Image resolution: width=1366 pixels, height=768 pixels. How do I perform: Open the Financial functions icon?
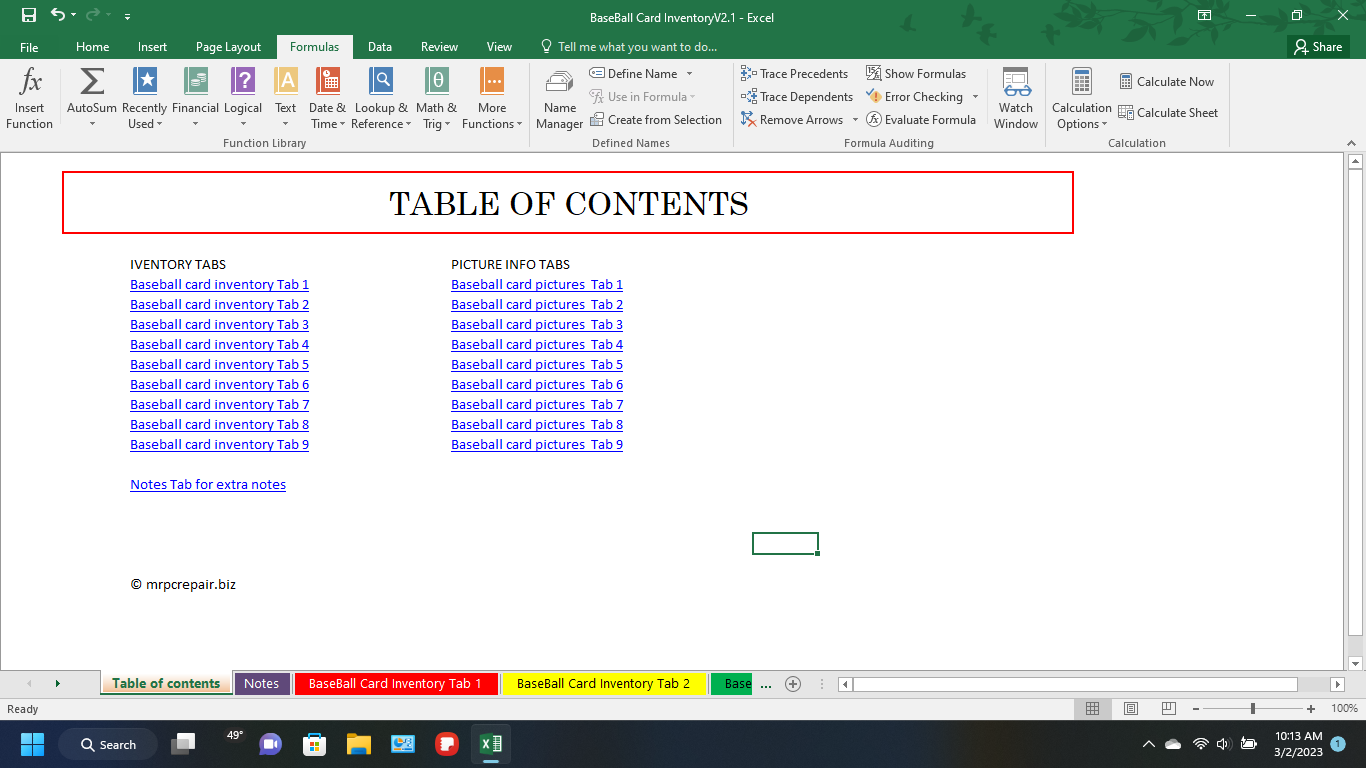coord(195,82)
